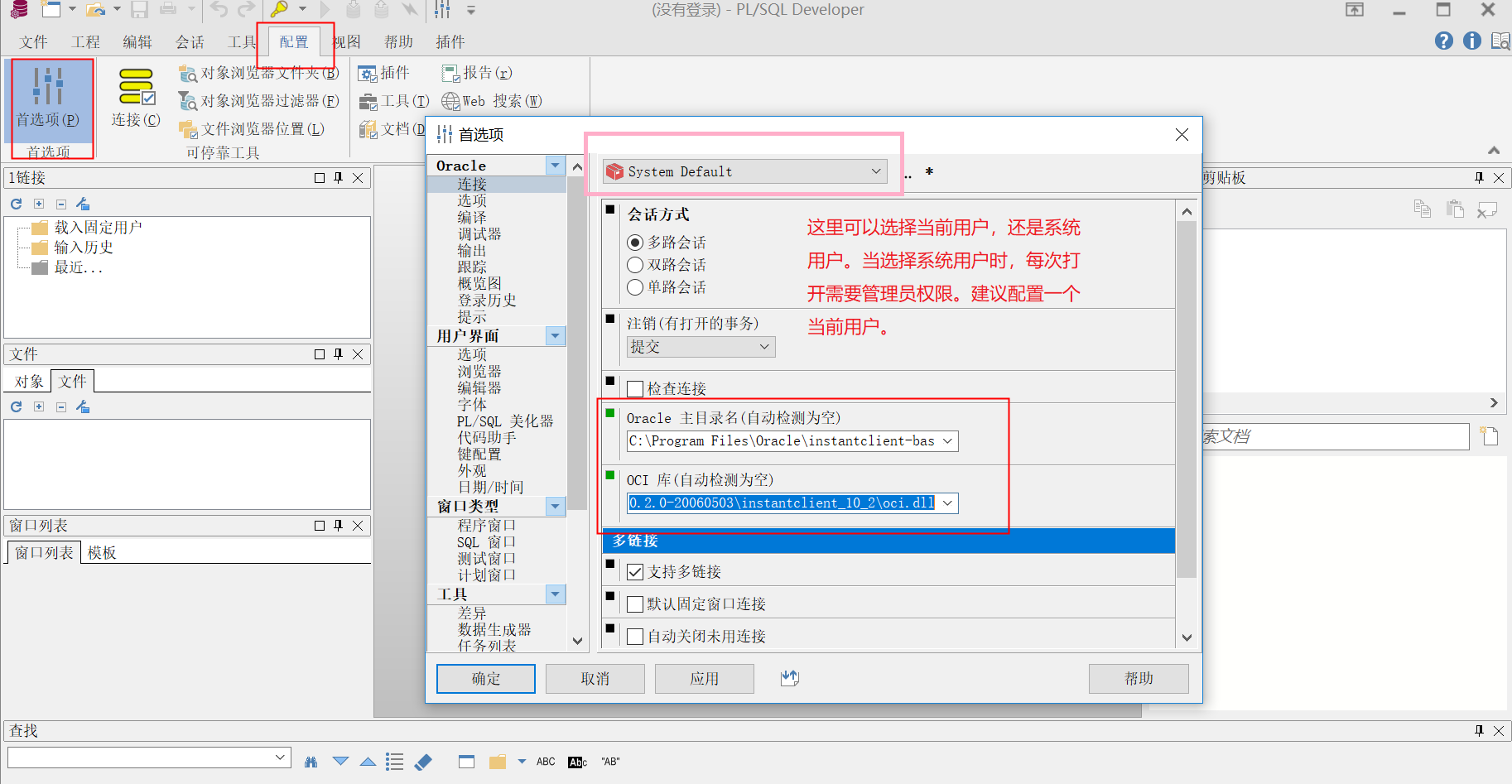Collapse the Oracle category header

point(556,166)
